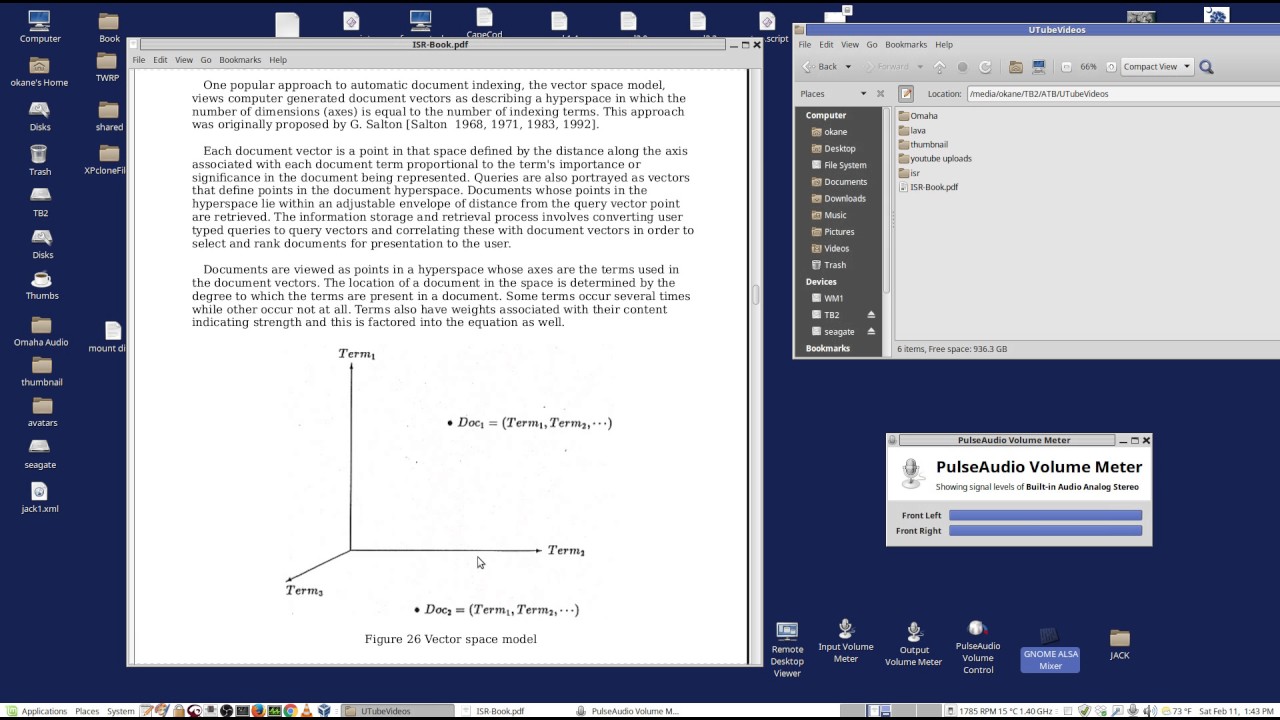Select the youtube uploads folder

point(935,158)
